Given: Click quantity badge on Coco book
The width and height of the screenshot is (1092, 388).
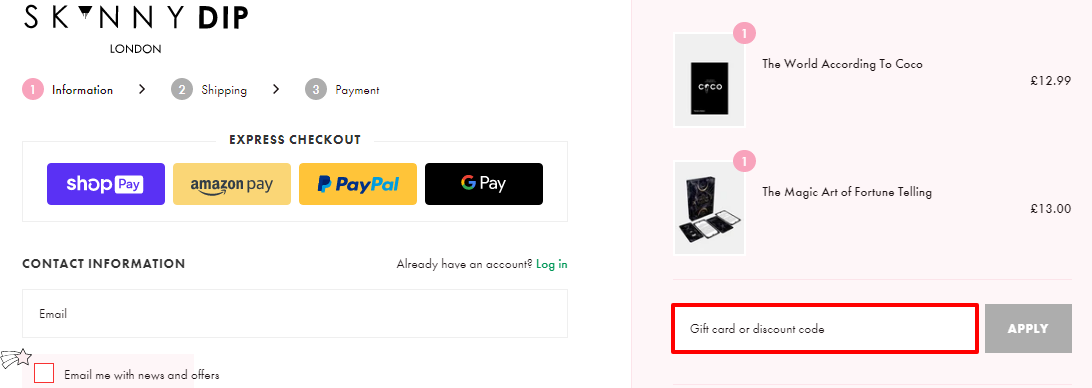Looking at the screenshot, I should 744,33.
